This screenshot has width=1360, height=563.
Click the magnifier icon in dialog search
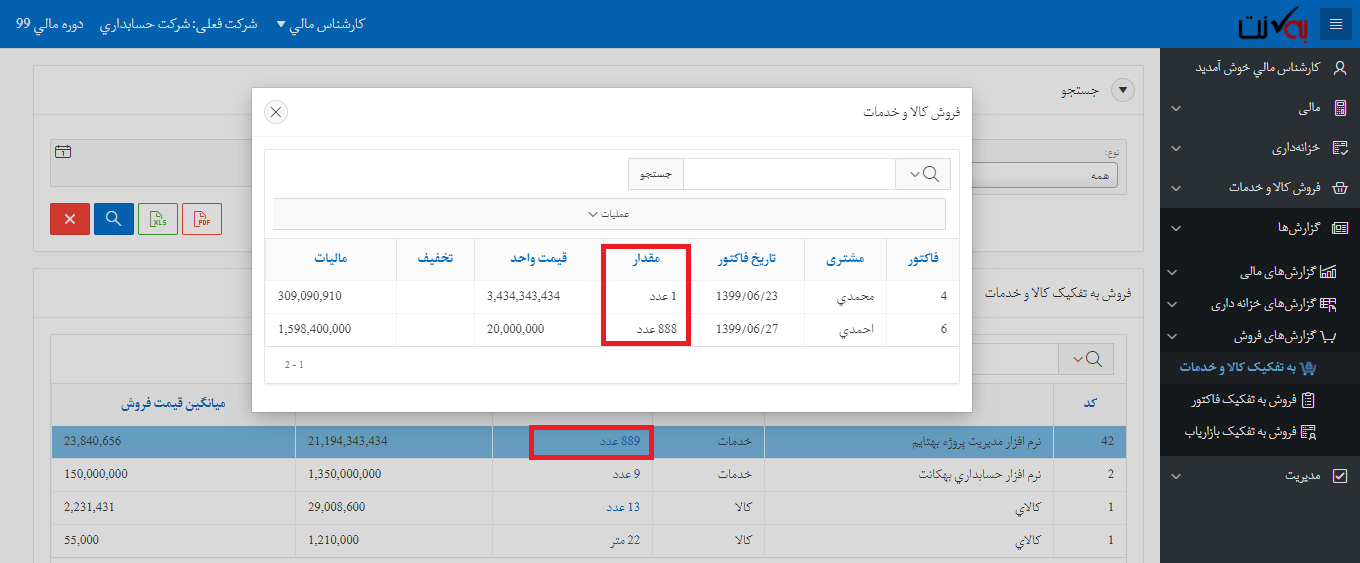click(923, 174)
